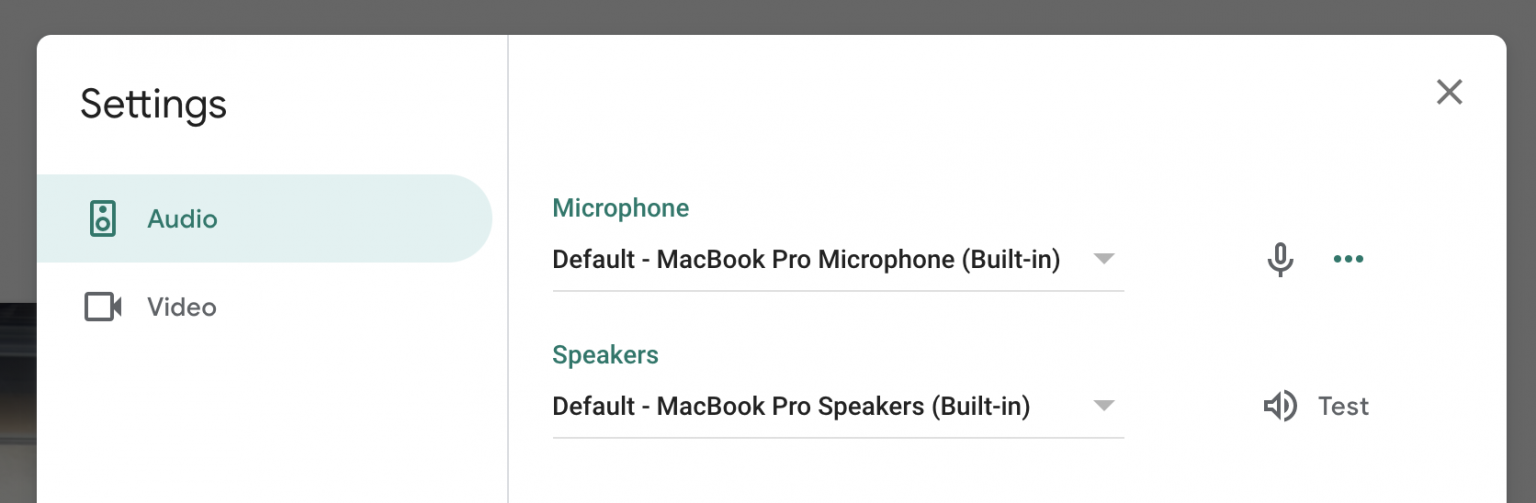Switch to the Video settings tab label
1536x503 pixels.
182,307
